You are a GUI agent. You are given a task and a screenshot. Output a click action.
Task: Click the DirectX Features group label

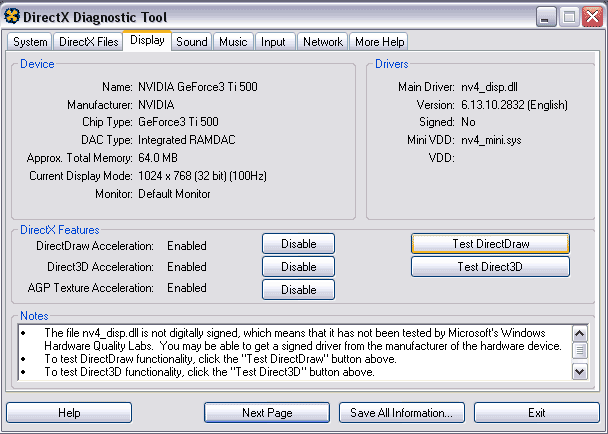click(60, 230)
